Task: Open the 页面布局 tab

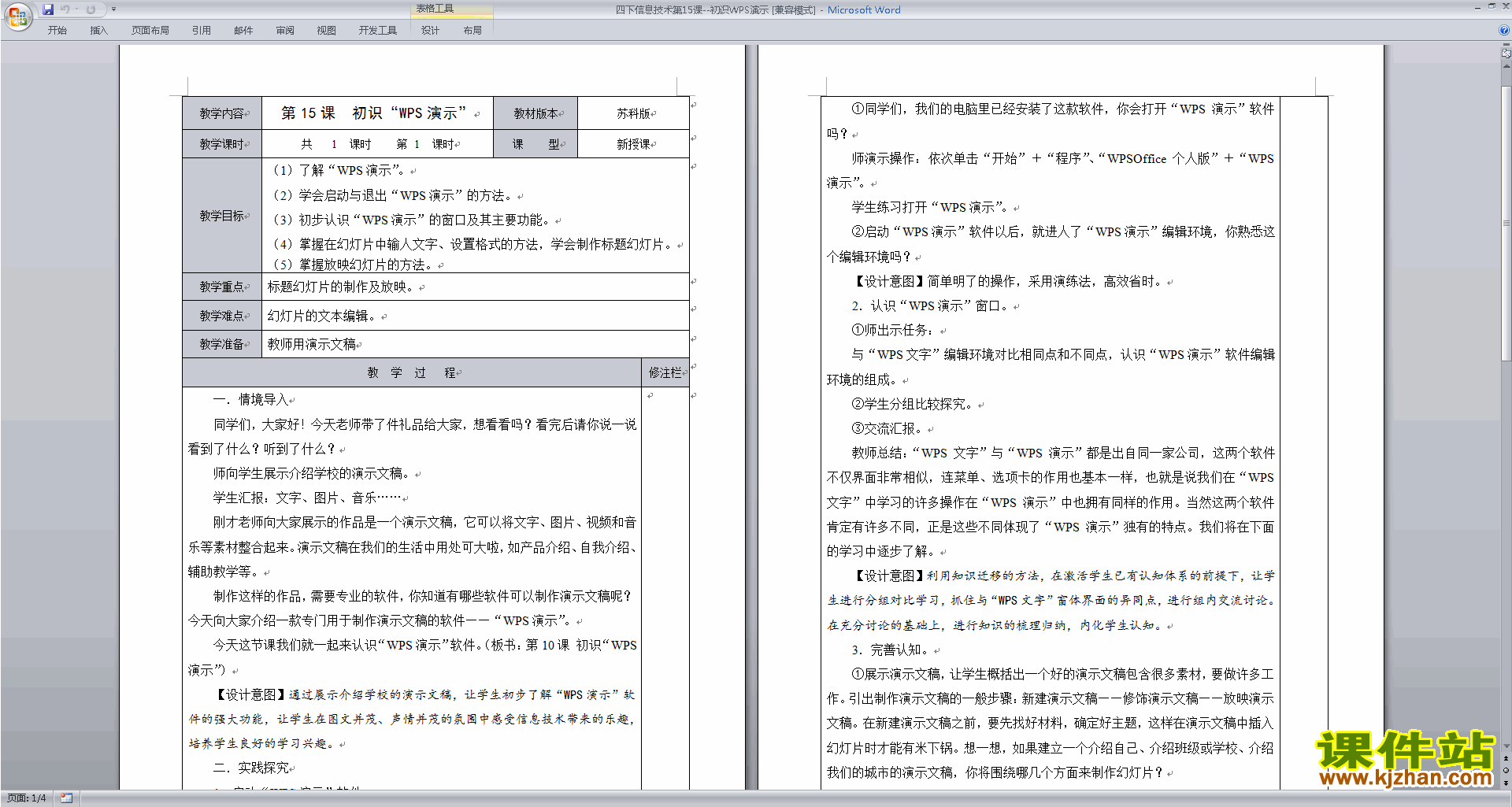Action: click(150, 31)
